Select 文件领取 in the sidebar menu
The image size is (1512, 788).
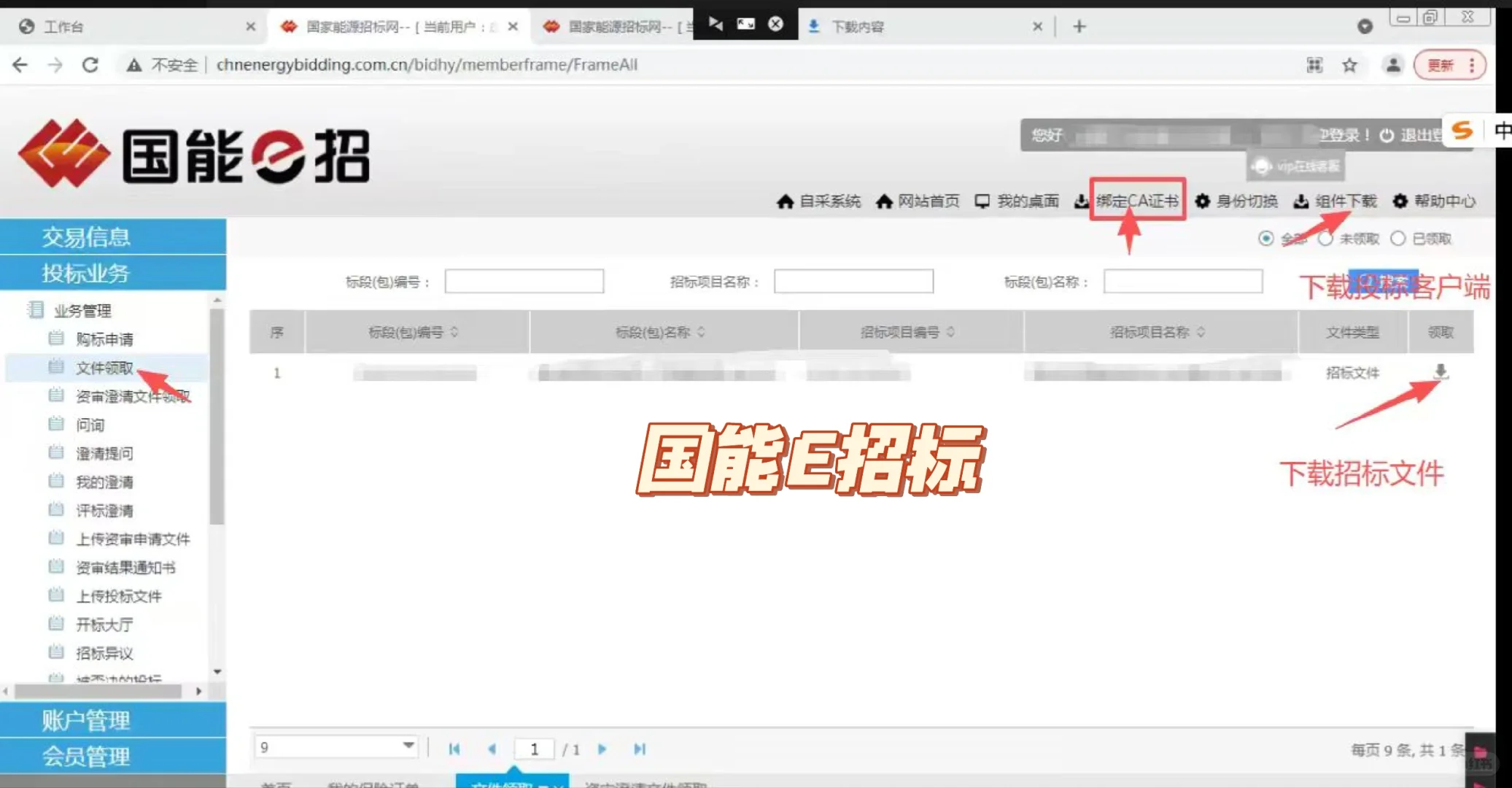click(103, 367)
